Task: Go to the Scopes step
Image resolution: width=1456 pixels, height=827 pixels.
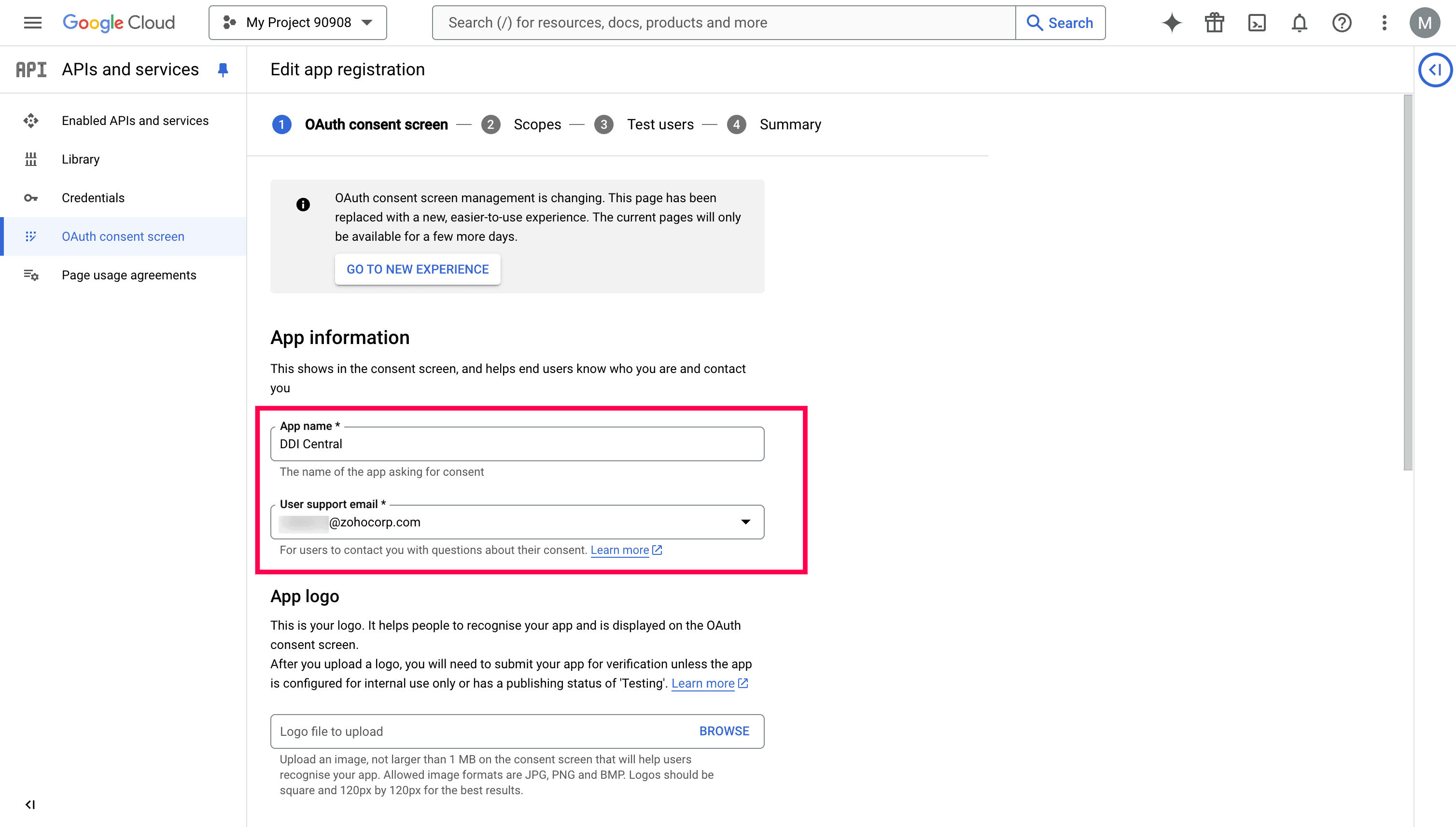Action: [x=536, y=124]
